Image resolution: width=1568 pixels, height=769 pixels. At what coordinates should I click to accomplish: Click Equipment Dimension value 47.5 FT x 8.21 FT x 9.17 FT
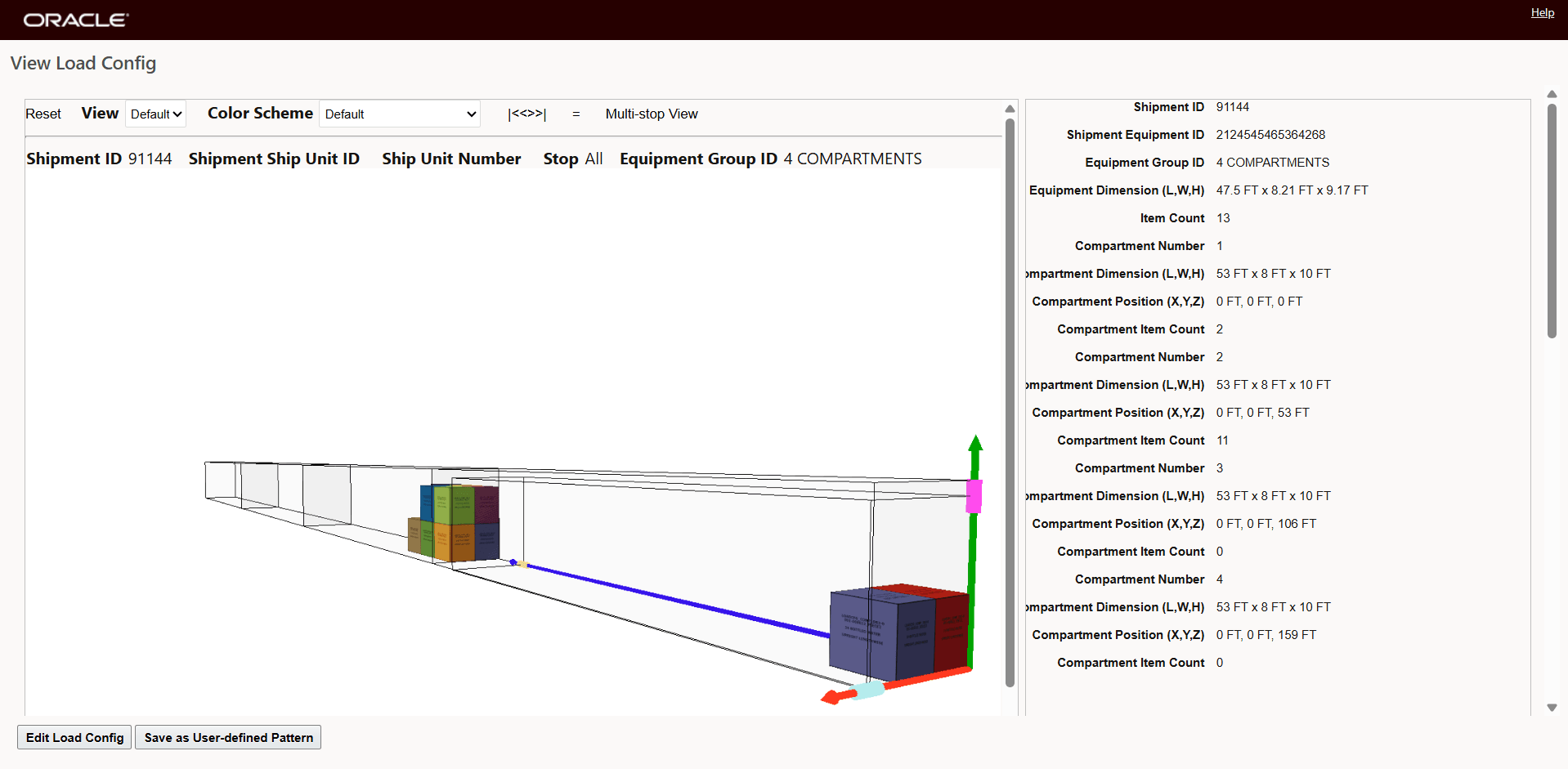(x=1292, y=190)
